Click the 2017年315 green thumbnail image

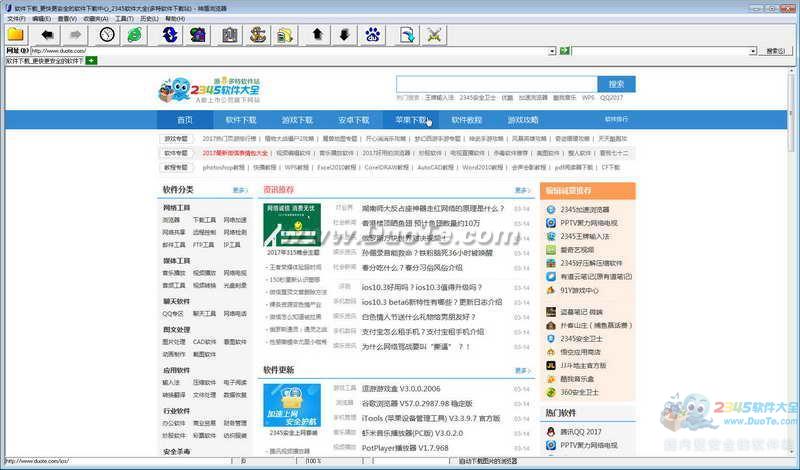[x=292, y=225]
